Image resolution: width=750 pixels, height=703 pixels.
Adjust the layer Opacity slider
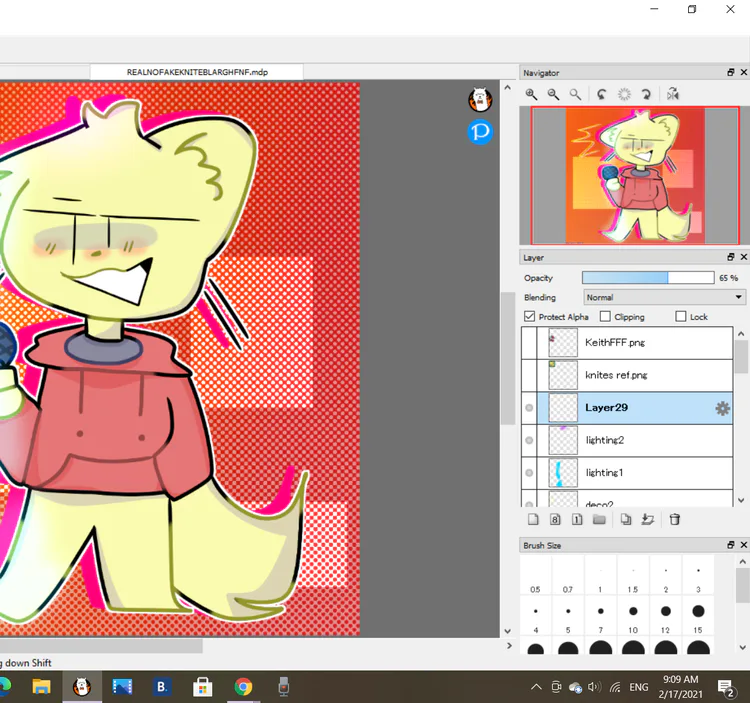[x=648, y=278]
